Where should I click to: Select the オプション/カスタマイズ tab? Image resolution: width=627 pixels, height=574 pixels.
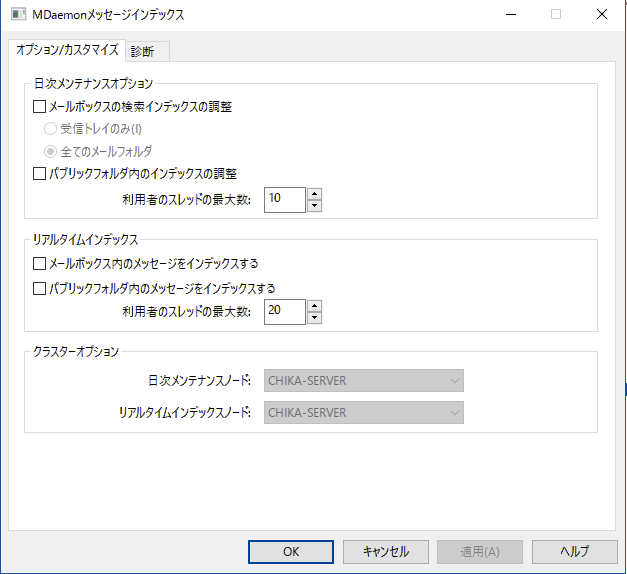[x=66, y=50]
